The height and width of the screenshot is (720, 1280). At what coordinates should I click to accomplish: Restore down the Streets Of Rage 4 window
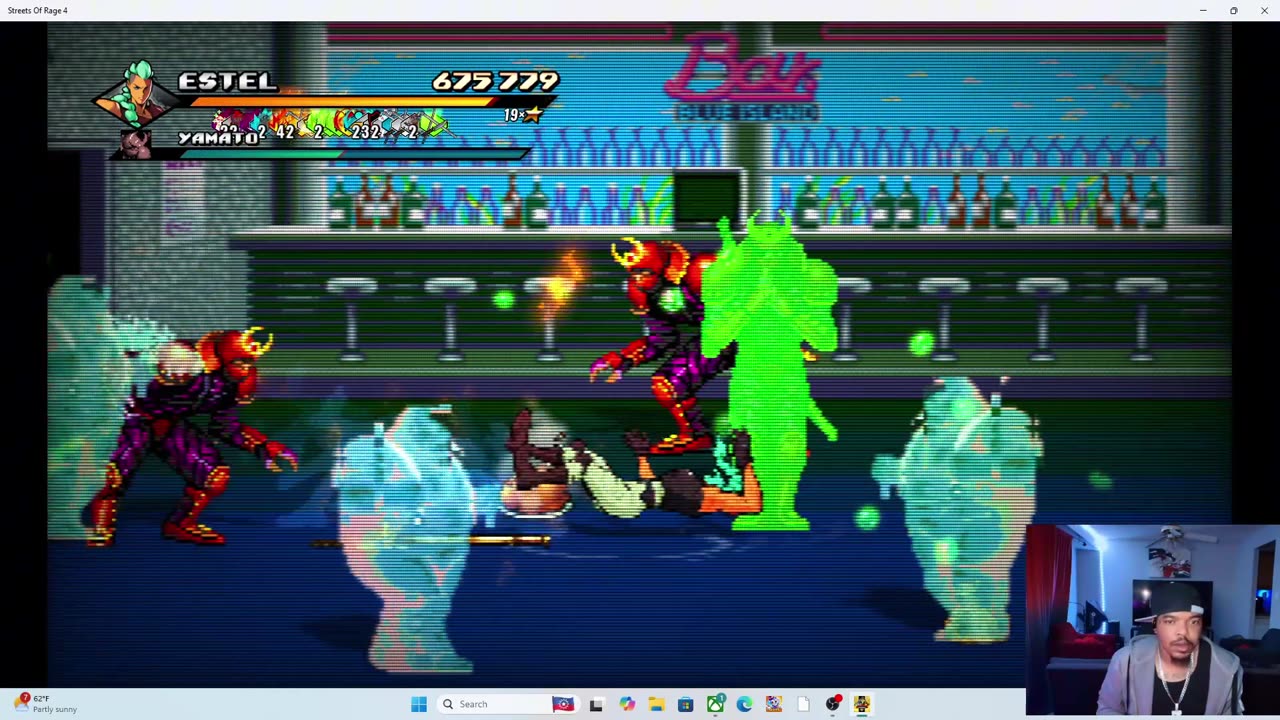[1234, 10]
